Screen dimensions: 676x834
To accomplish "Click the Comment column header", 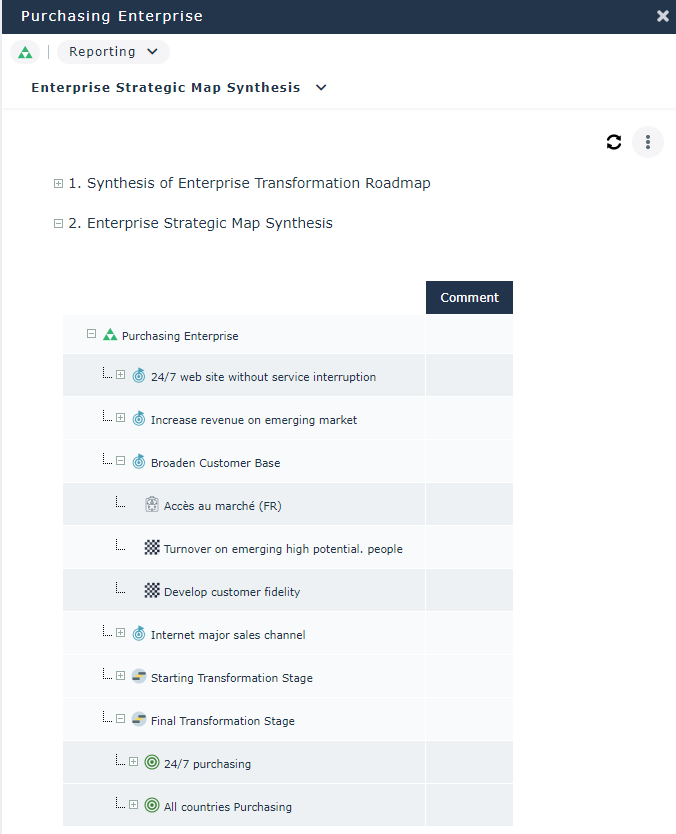I will (x=469, y=298).
